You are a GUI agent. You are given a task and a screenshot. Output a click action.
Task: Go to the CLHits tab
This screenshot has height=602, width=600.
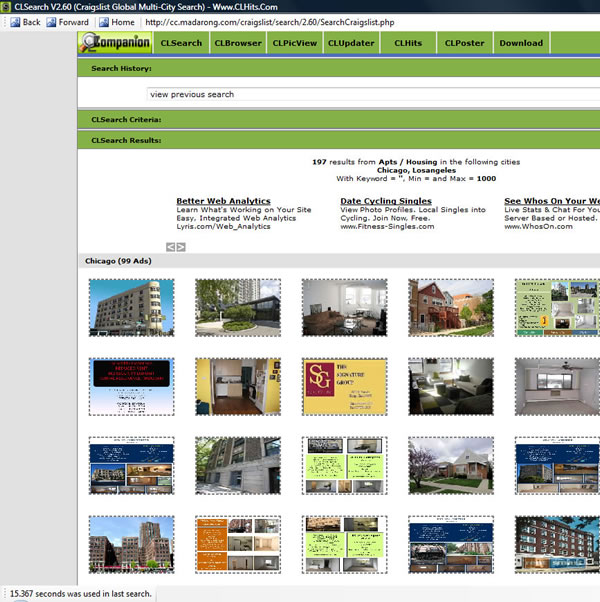tap(408, 43)
